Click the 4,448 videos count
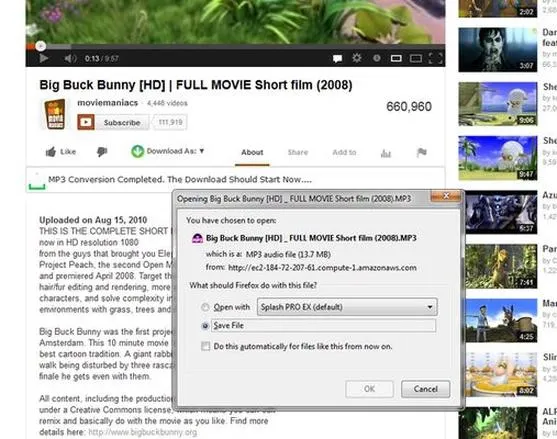This screenshot has width=557, height=439. [x=167, y=103]
